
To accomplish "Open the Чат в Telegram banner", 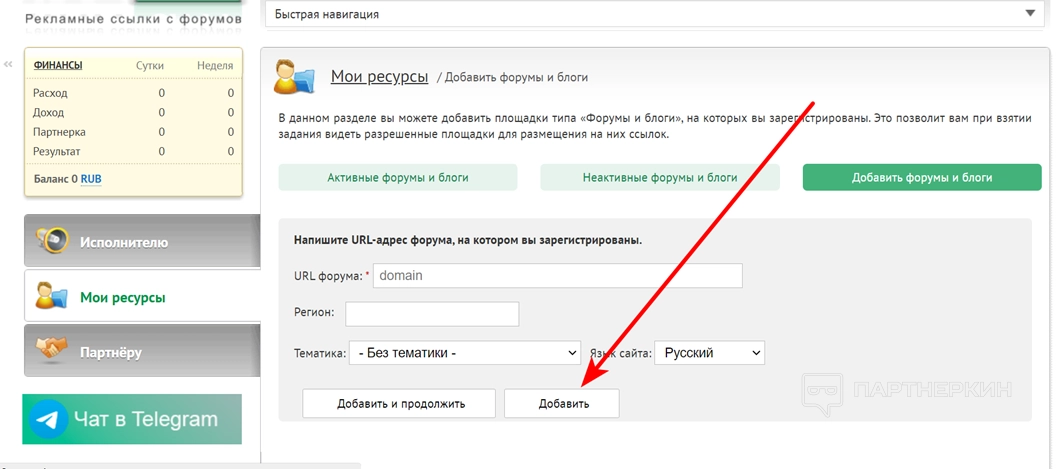I will point(132,419).
